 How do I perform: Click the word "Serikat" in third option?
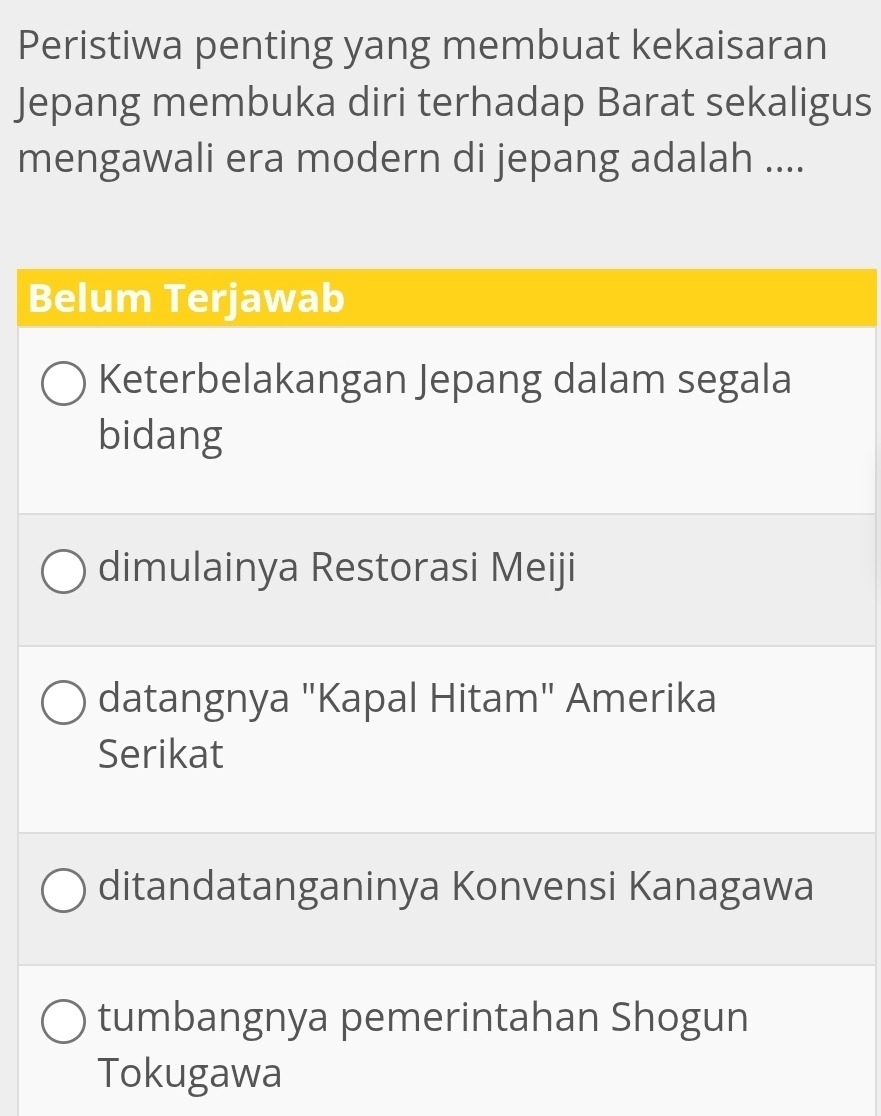(161, 754)
